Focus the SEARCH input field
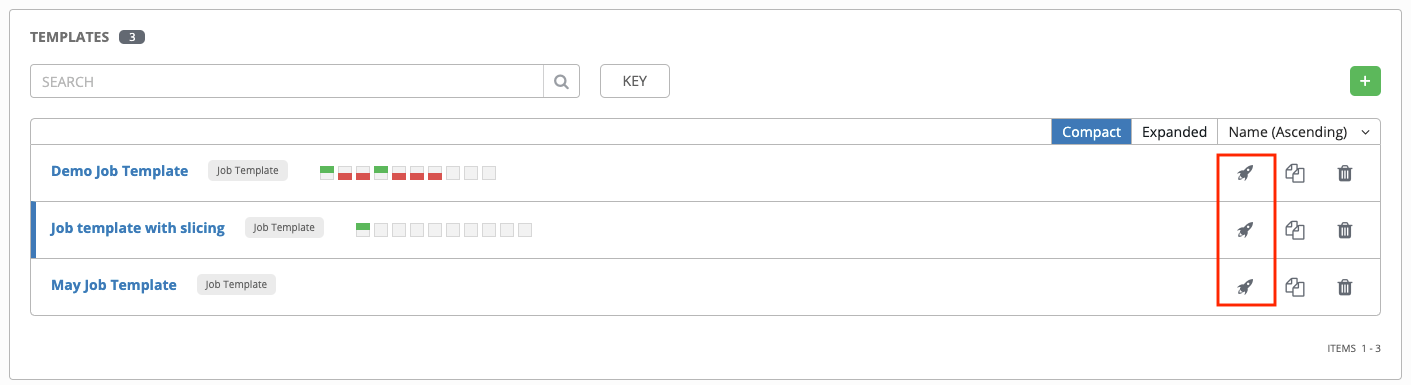1411x385 pixels. tap(287, 82)
